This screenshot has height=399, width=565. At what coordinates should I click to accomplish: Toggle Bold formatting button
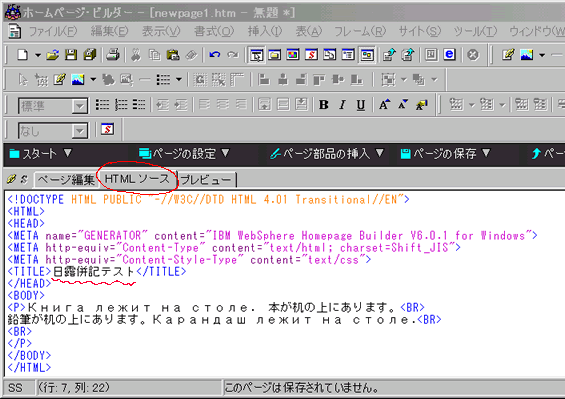click(324, 105)
